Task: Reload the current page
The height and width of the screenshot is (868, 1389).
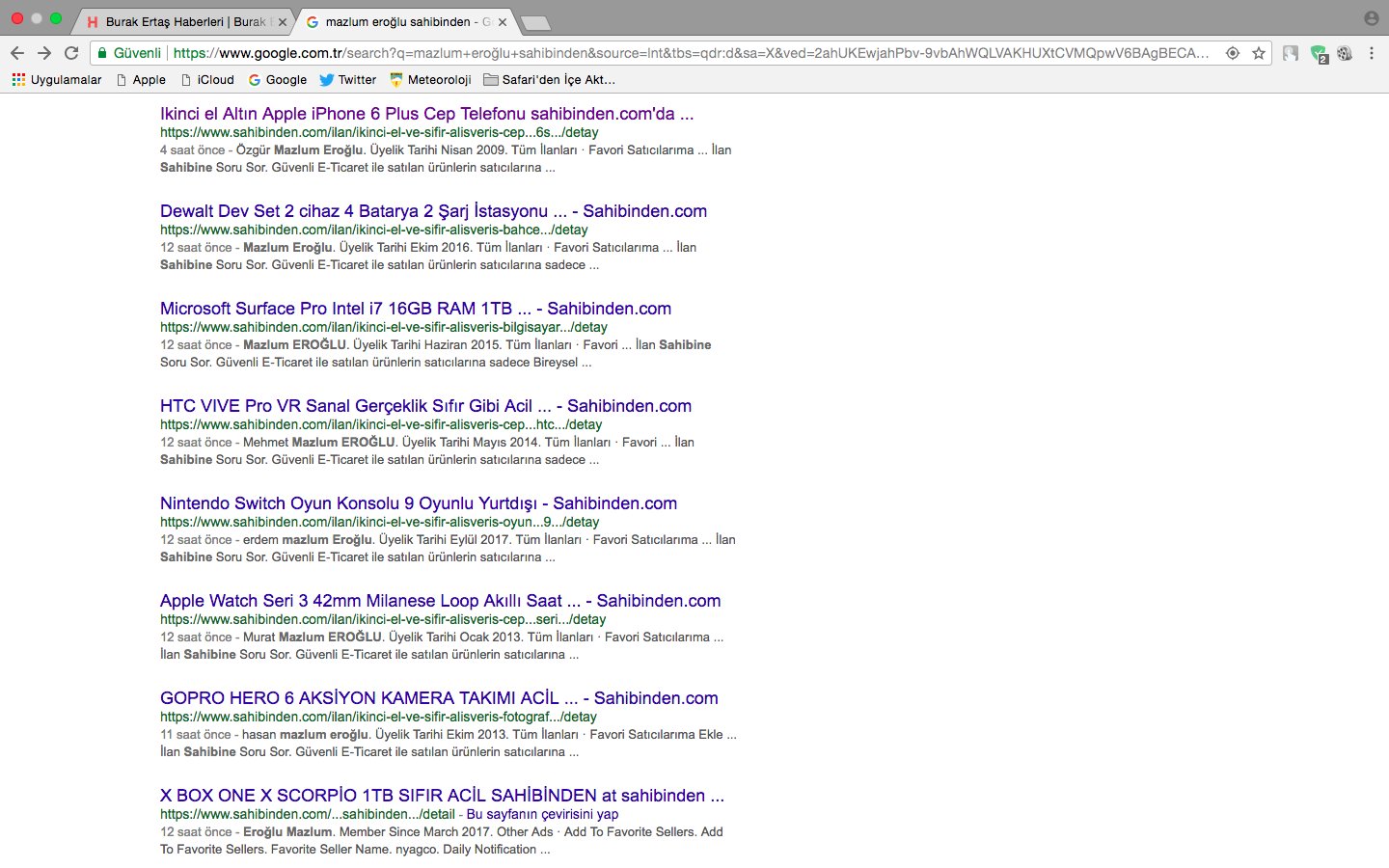Action: pyautogui.click(x=71, y=53)
